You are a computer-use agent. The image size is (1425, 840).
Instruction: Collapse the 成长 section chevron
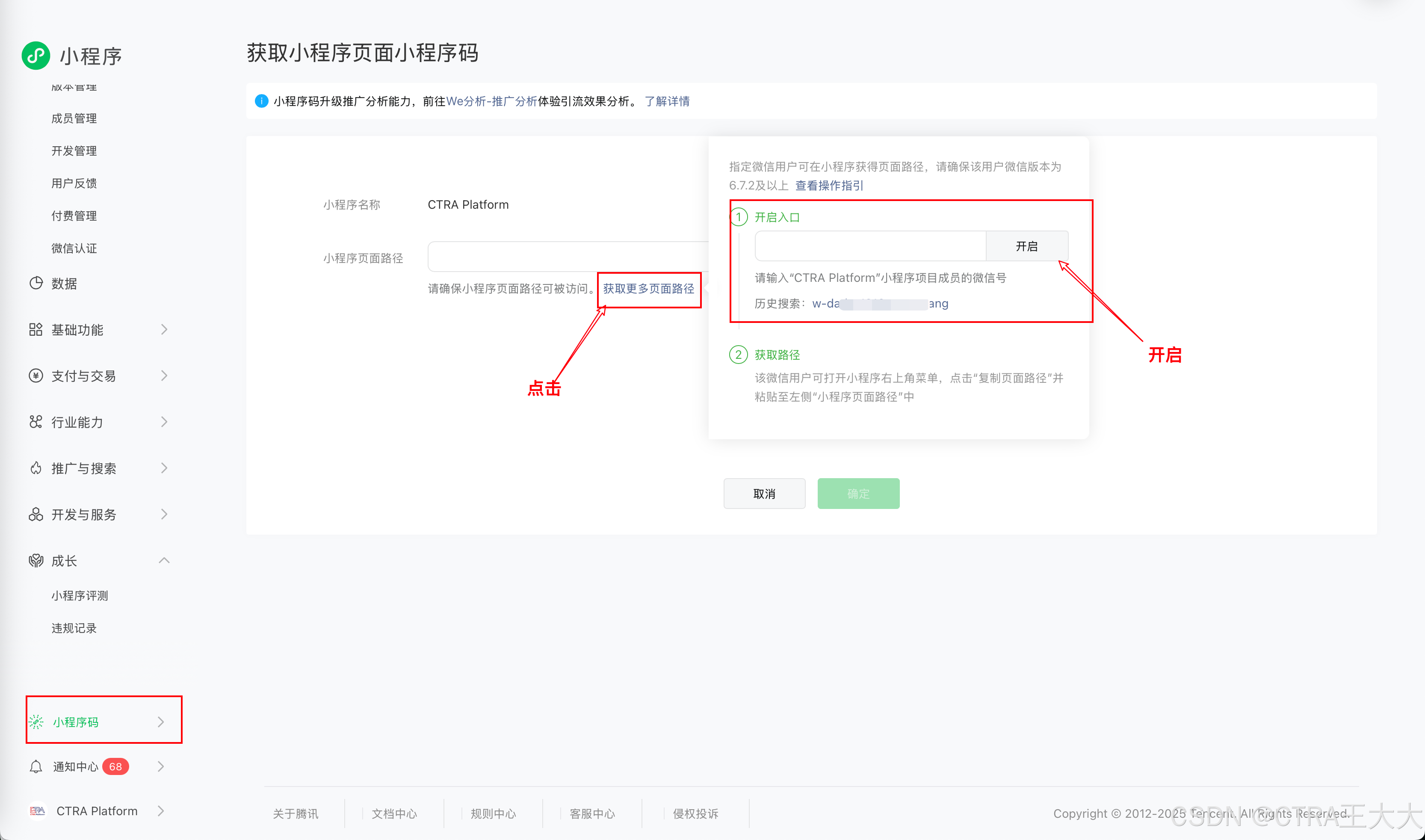pyautogui.click(x=164, y=560)
